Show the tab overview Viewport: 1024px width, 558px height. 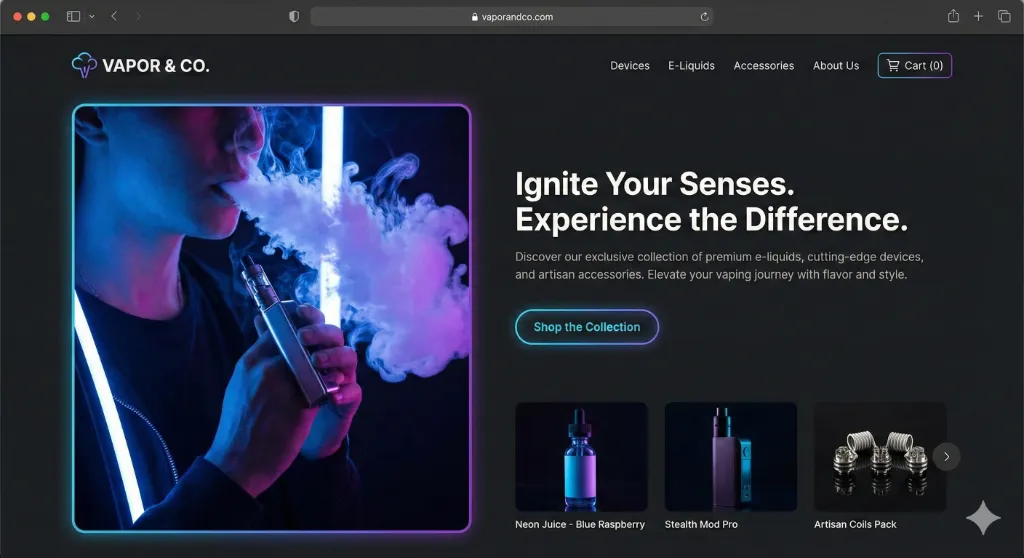click(1004, 17)
